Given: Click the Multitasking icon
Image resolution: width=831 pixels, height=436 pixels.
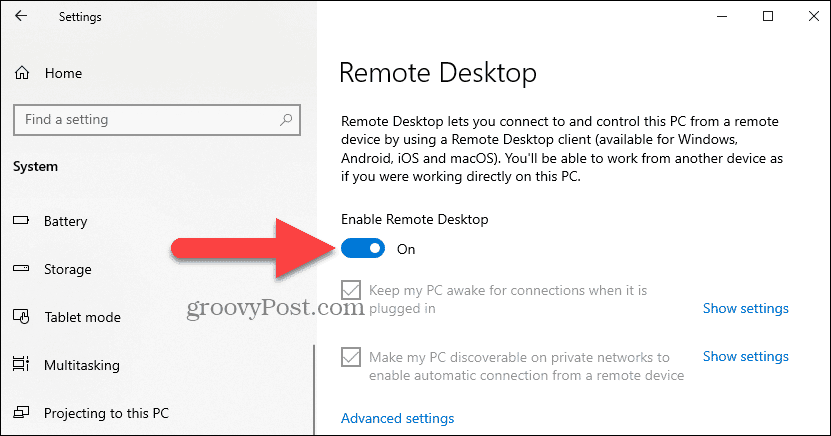Looking at the screenshot, I should point(21,364).
